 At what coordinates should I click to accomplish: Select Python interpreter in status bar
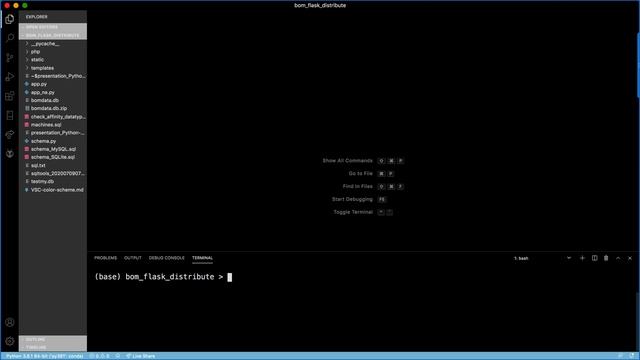click(x=44, y=356)
